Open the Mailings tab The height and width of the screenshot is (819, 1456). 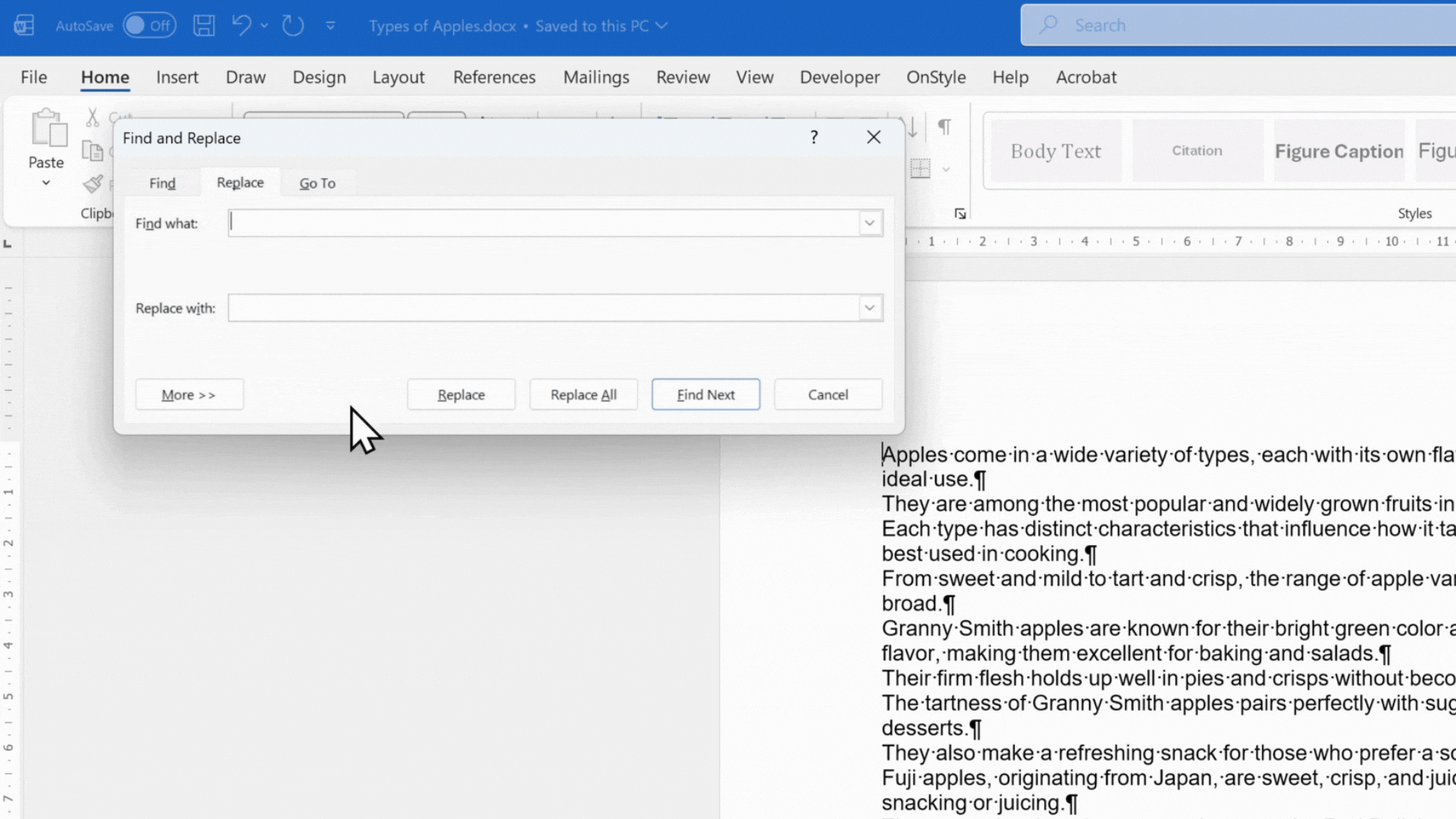(x=596, y=77)
